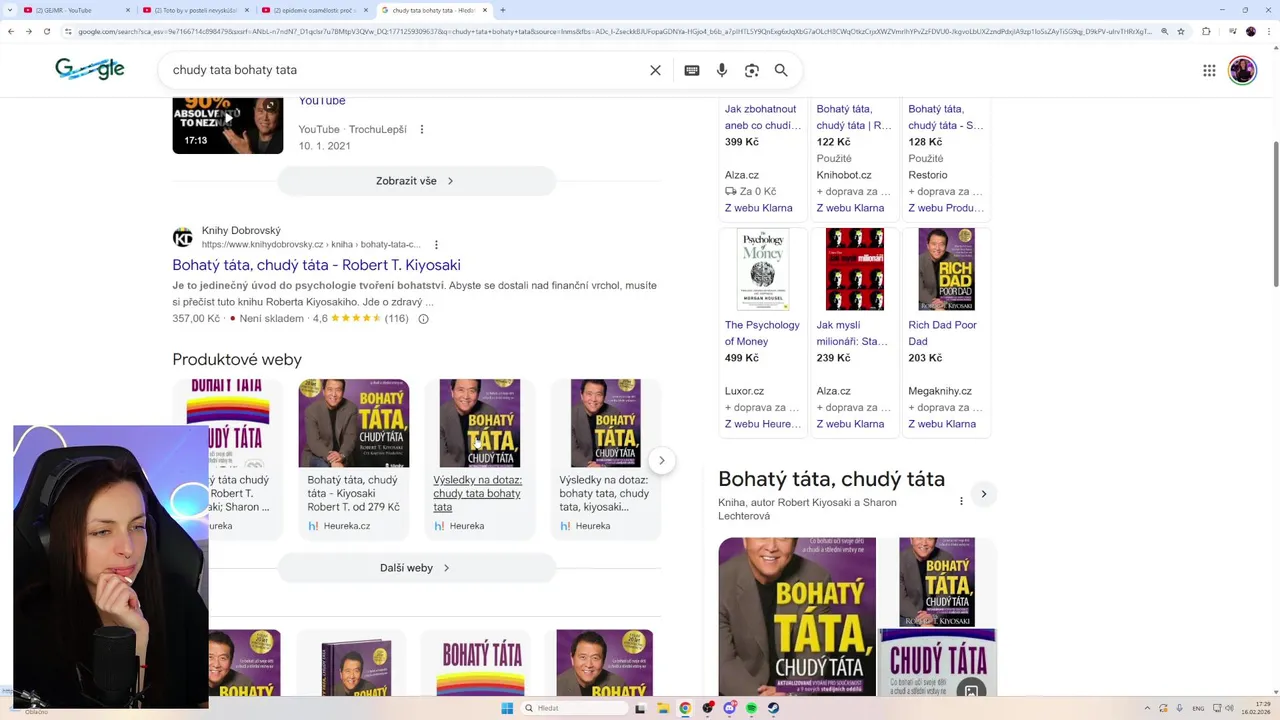Image resolution: width=1280 pixels, height=720 pixels.
Task: Start voice search with the microphone icon
Action: point(722,70)
